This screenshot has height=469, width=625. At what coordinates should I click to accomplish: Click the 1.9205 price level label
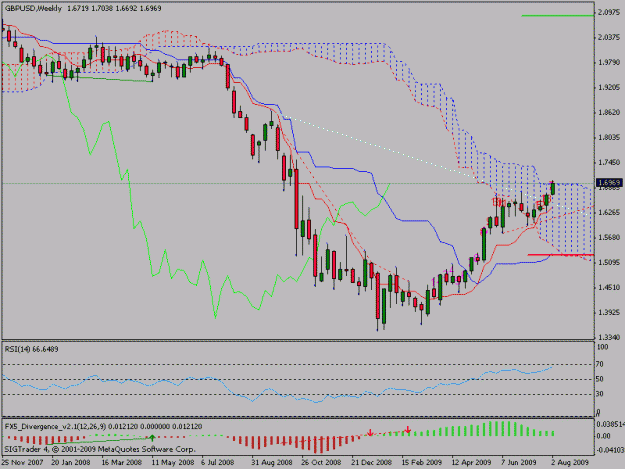tap(609, 87)
